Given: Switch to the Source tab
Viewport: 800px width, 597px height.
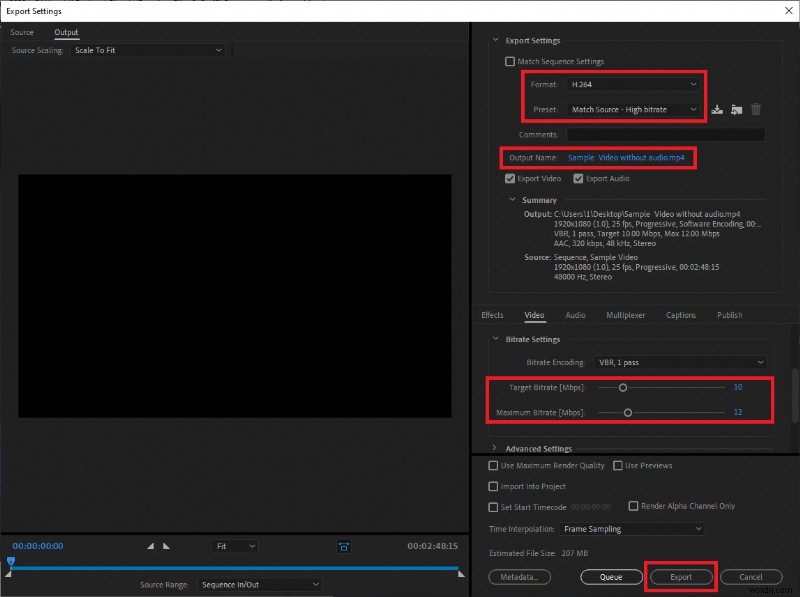Looking at the screenshot, I should tap(22, 32).
